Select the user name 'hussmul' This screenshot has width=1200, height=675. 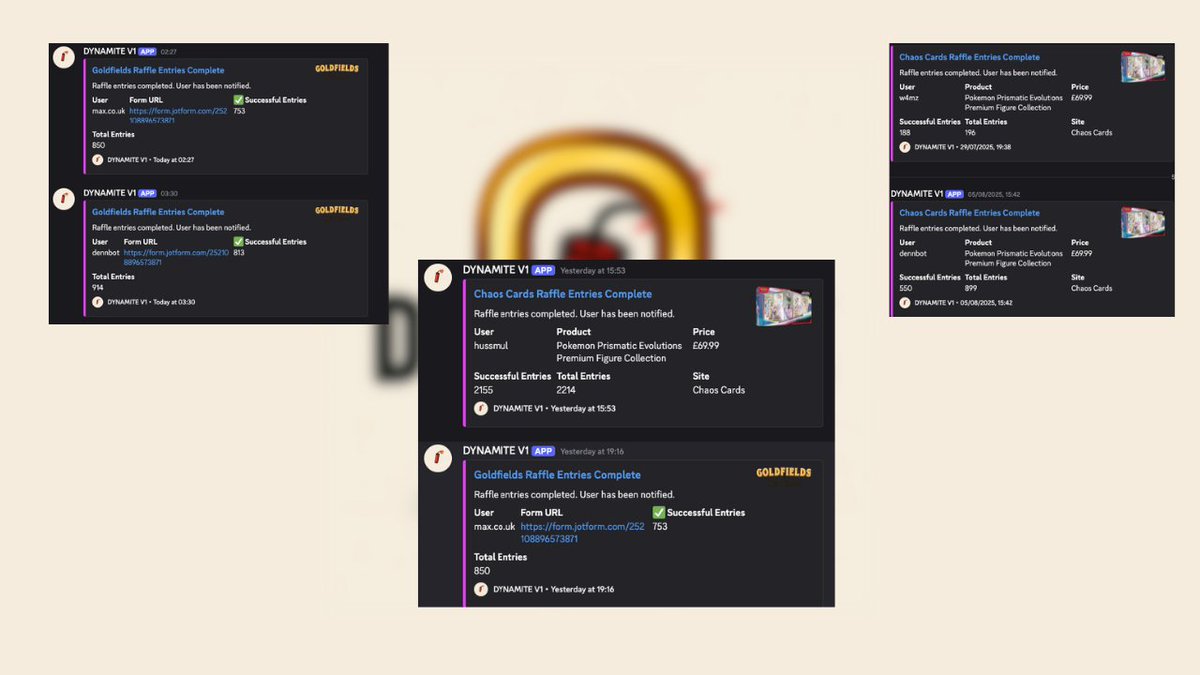click(493, 346)
